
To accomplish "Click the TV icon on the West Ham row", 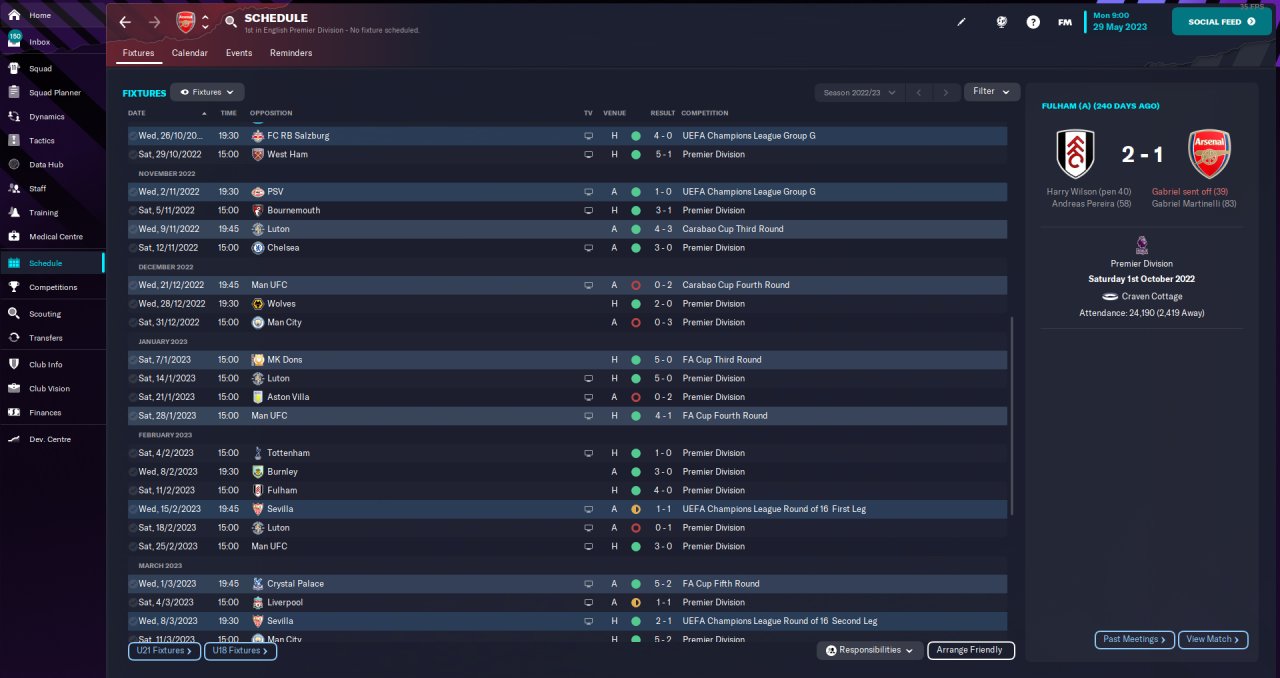I will 588,155.
